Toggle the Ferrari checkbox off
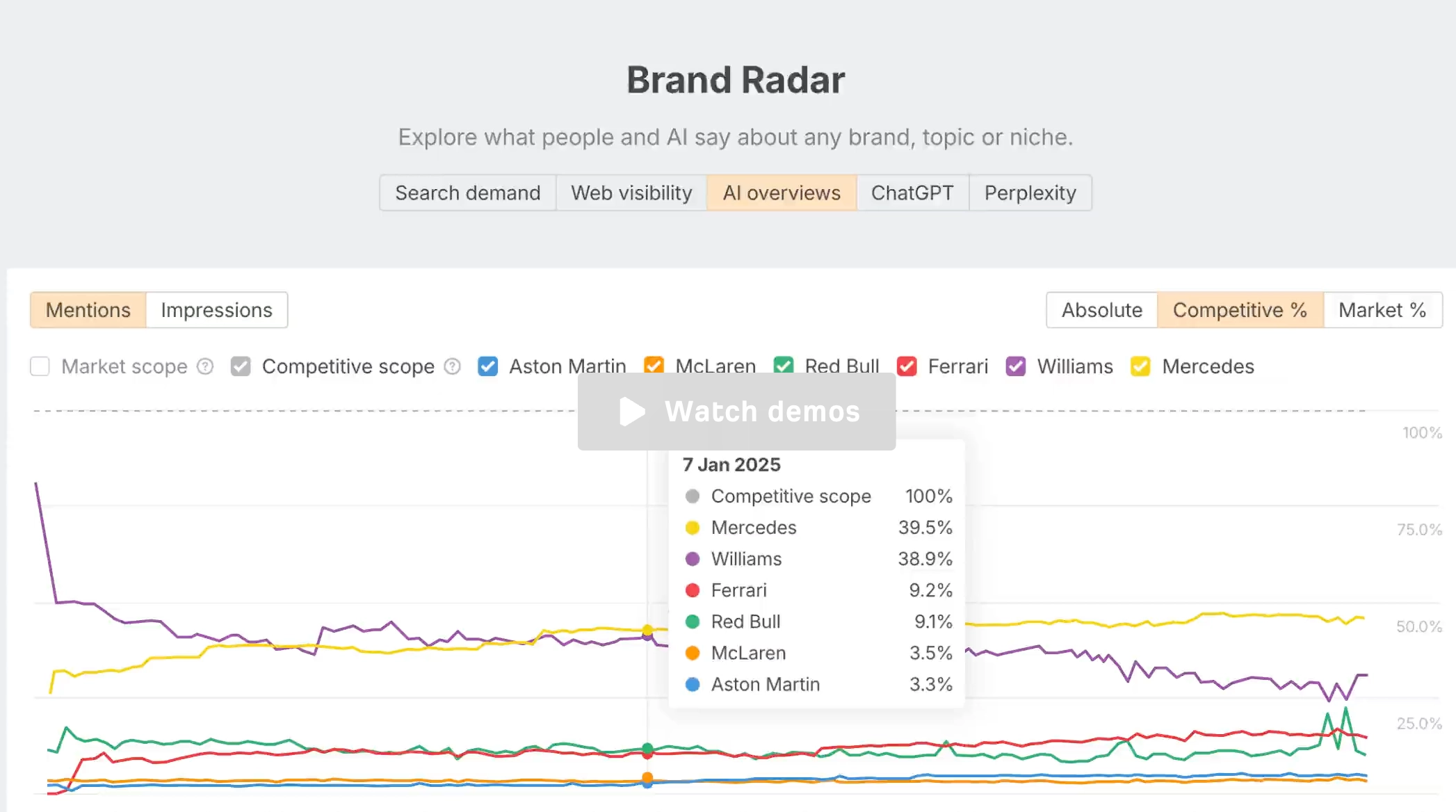 pyautogui.click(x=907, y=366)
